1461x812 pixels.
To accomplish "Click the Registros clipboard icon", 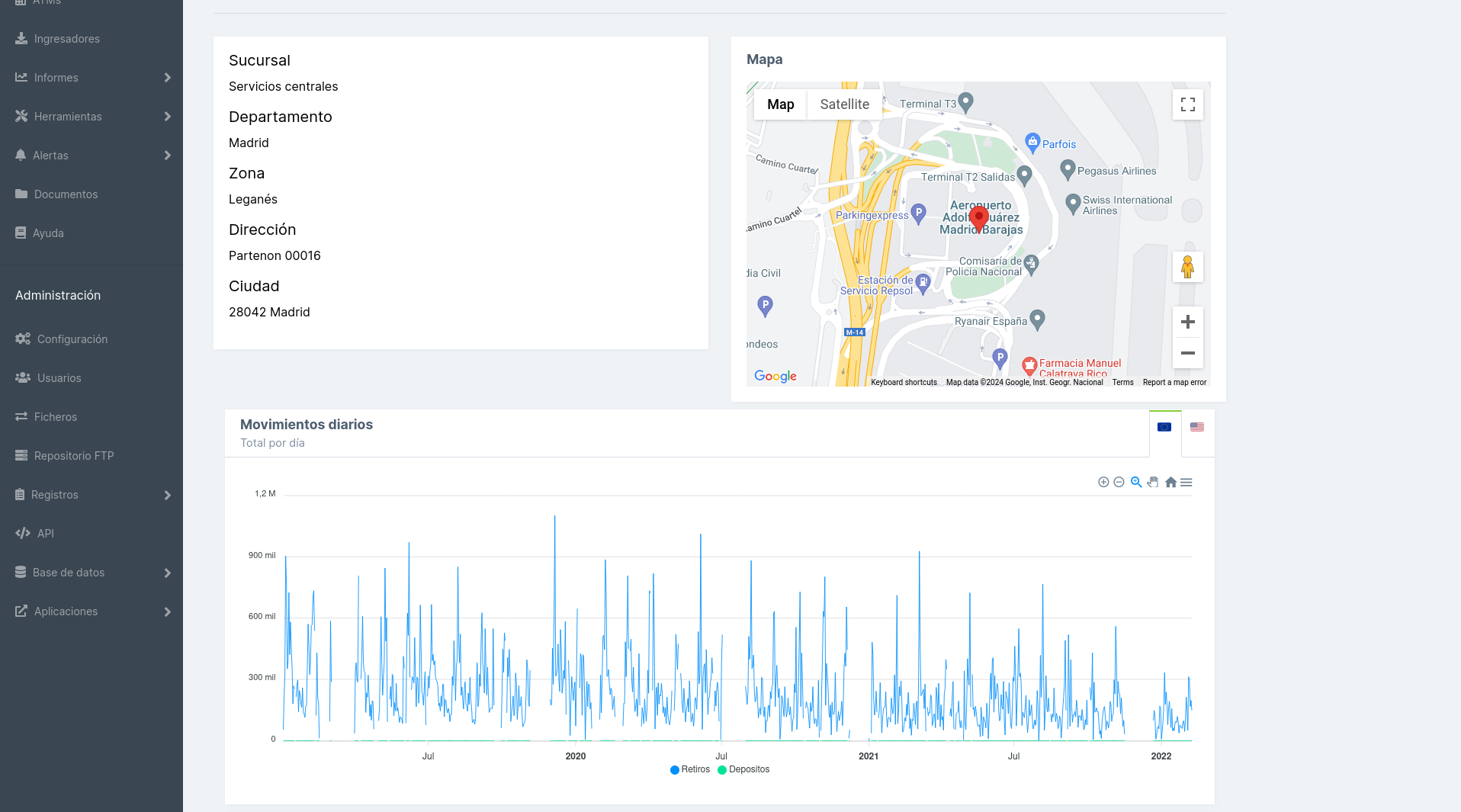I will pos(20,494).
